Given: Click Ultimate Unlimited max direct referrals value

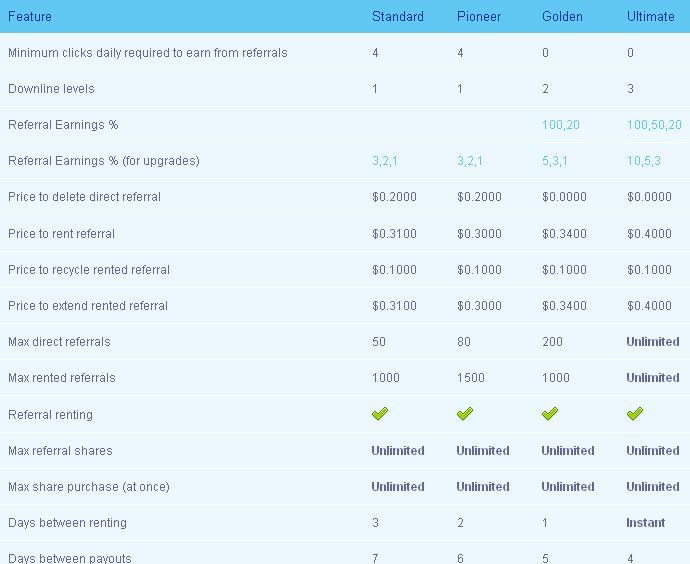Looking at the screenshot, I should [653, 342].
